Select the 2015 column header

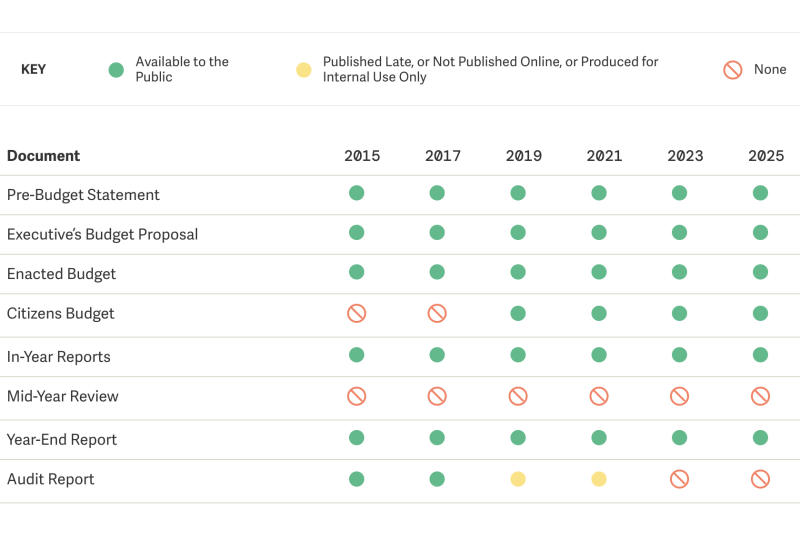362,156
